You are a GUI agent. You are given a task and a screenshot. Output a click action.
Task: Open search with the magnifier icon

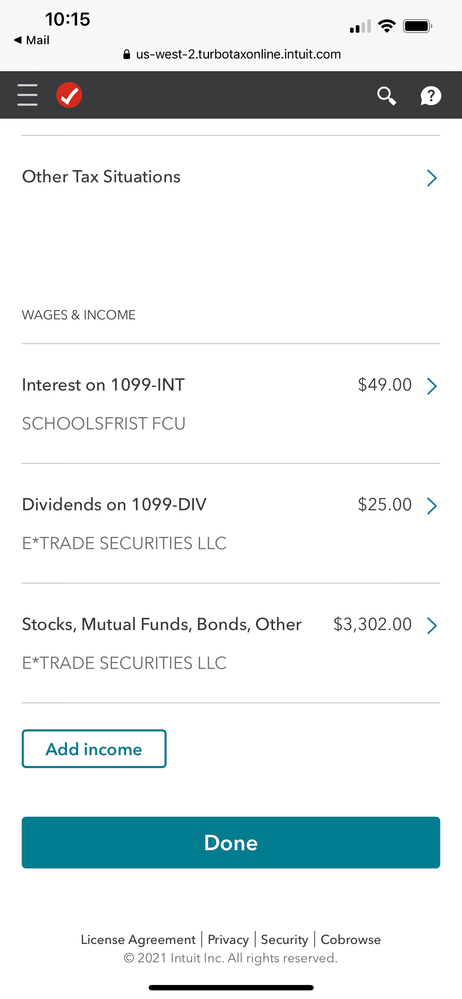pyautogui.click(x=386, y=96)
